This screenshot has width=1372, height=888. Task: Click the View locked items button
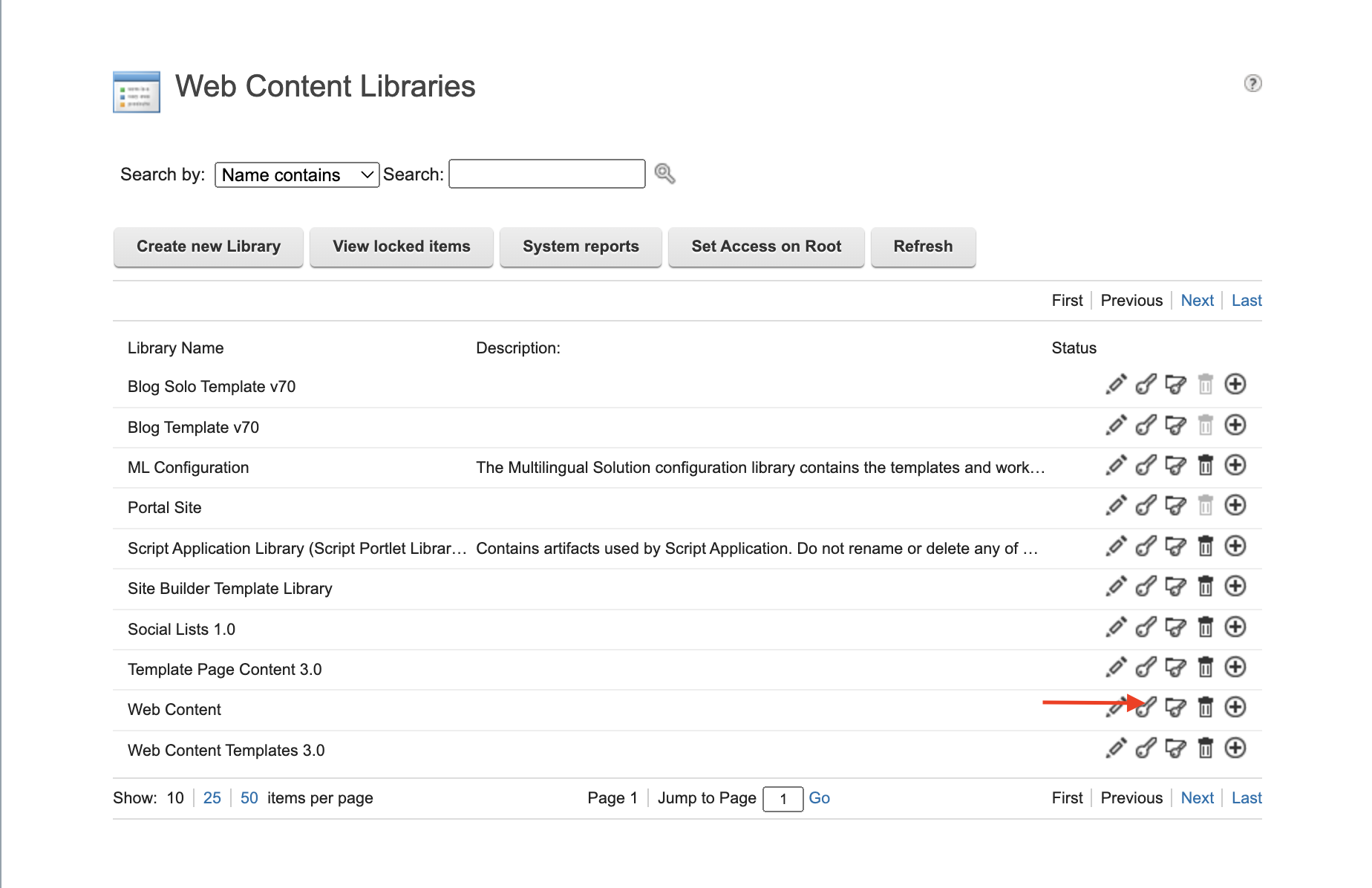[401, 247]
